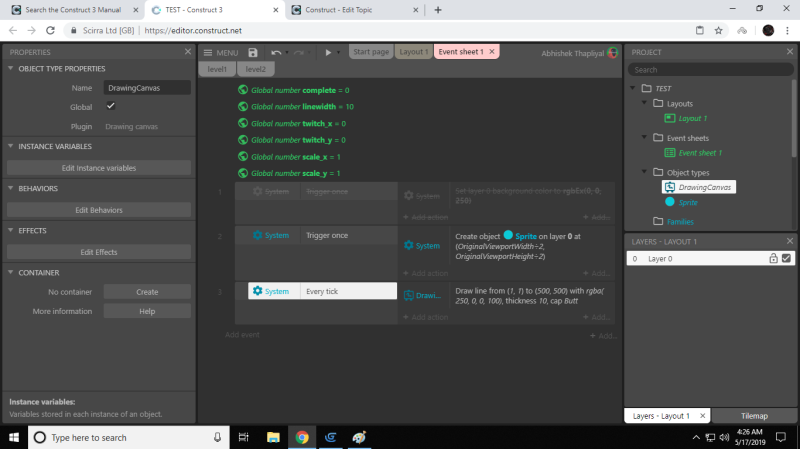
Task: Close the Layers - Layout 1 tab
Action: 703,416
